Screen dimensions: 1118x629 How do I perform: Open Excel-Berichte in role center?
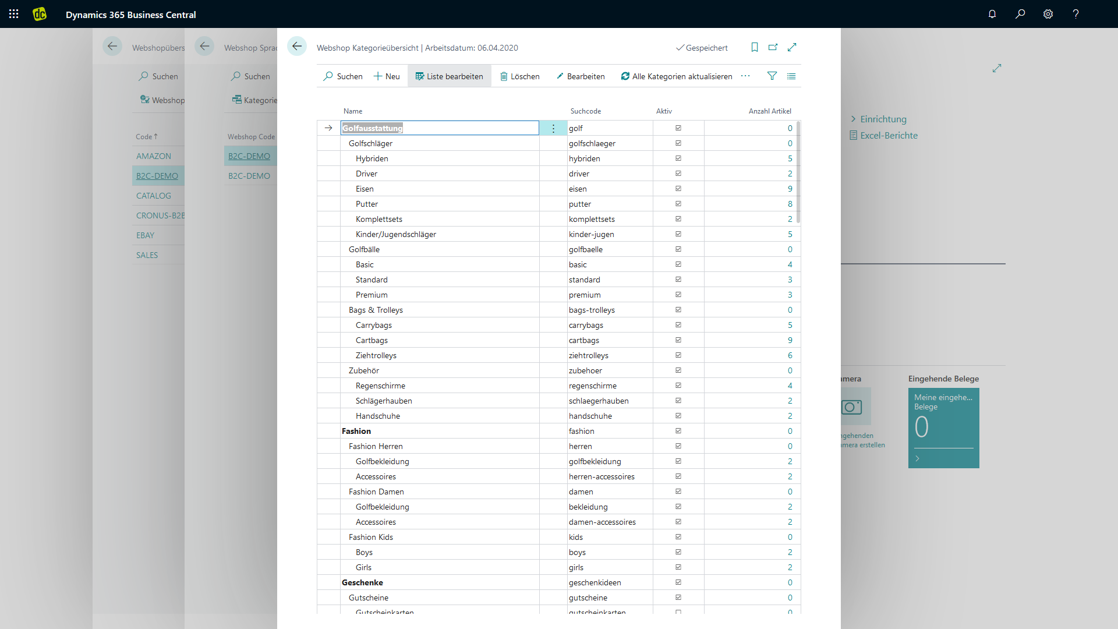pos(883,135)
